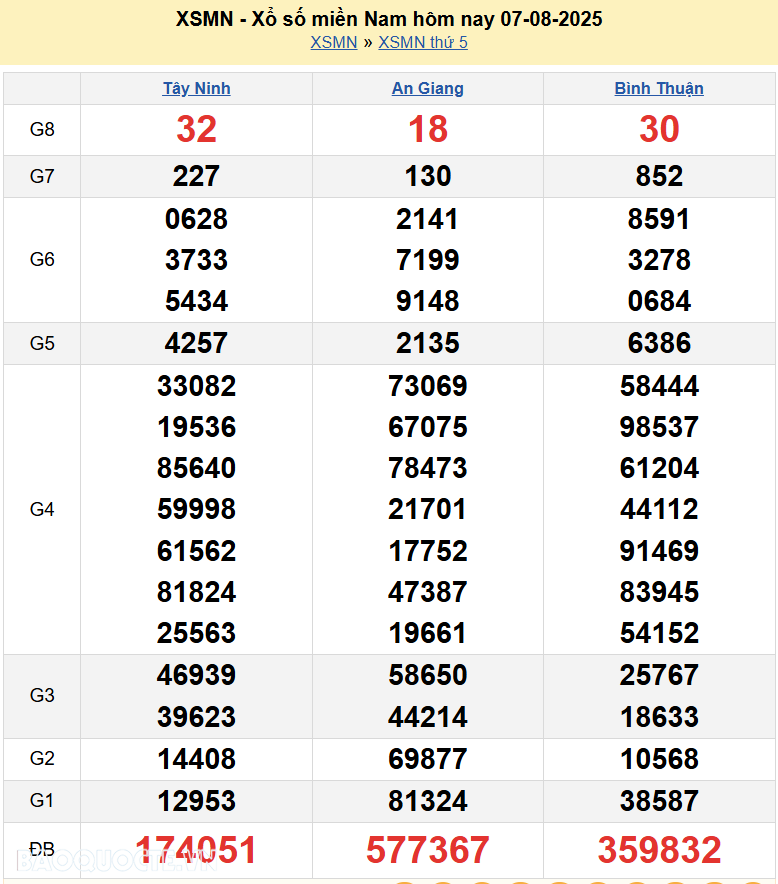The image size is (778, 884).
Task: Click the ĐB row label
Action: 42,849
